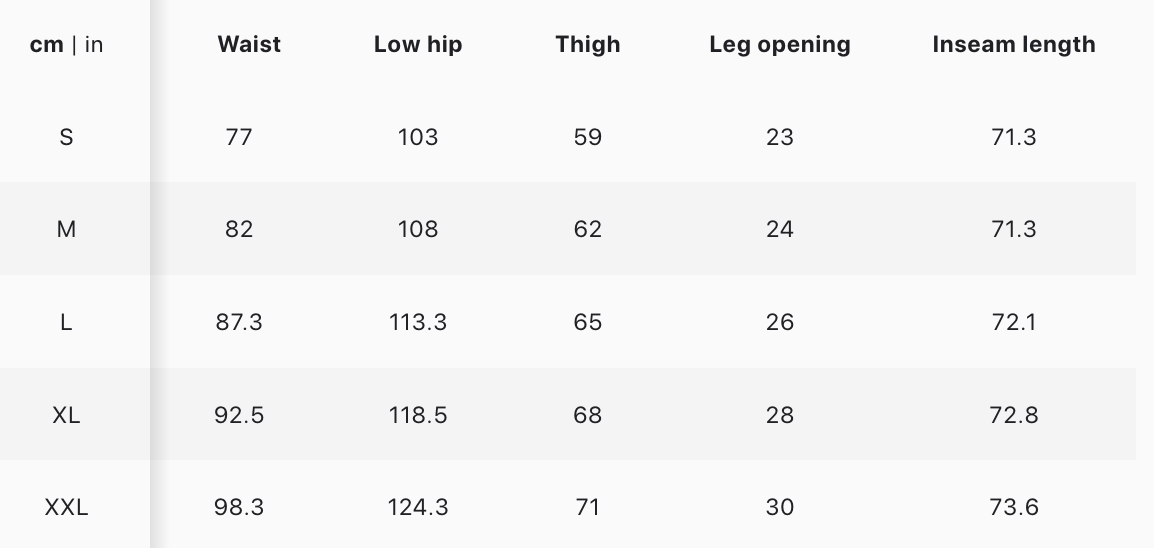Switch units to inches (in)

point(94,45)
